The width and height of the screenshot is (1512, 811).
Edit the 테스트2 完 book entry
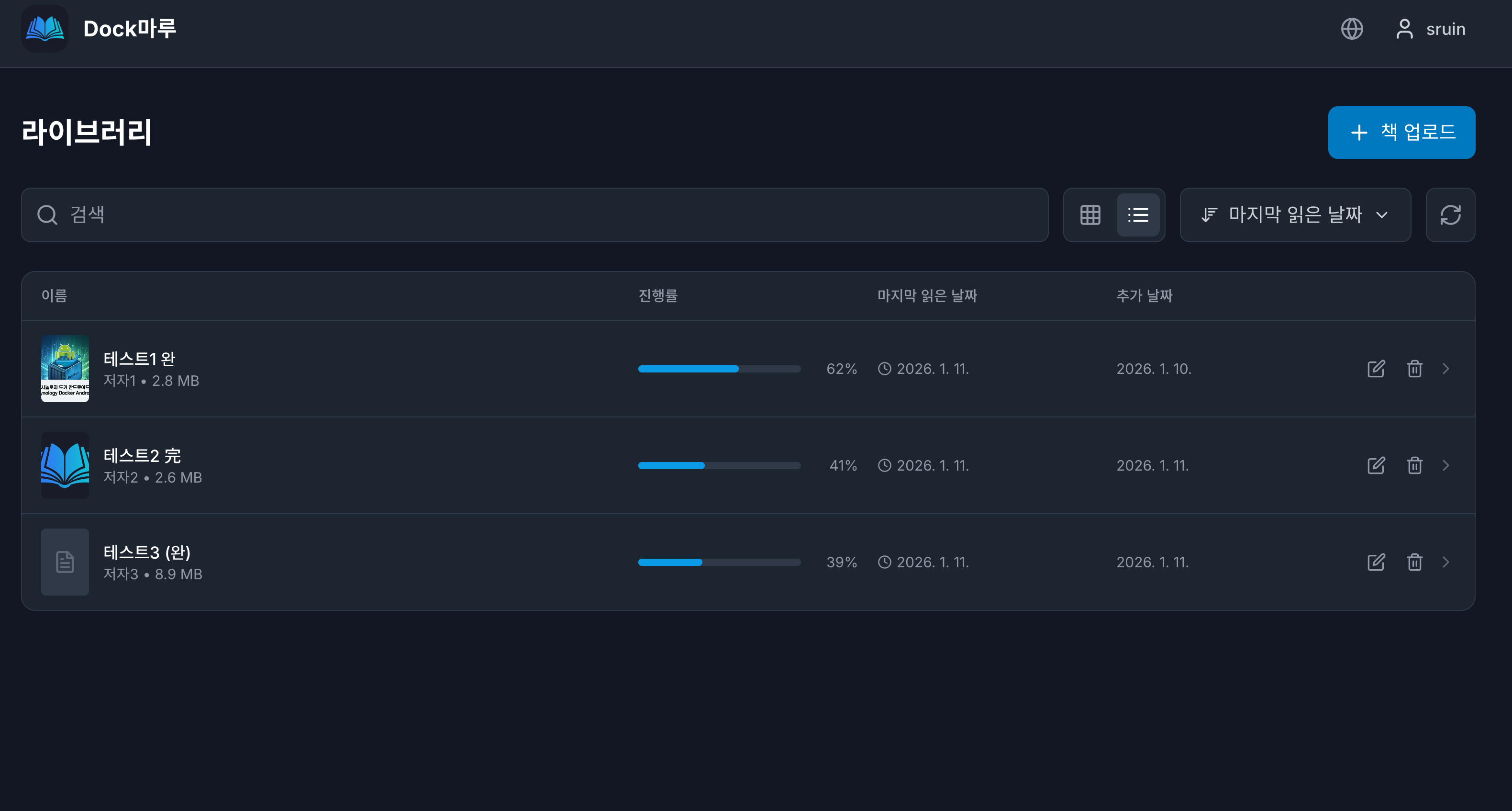1375,466
